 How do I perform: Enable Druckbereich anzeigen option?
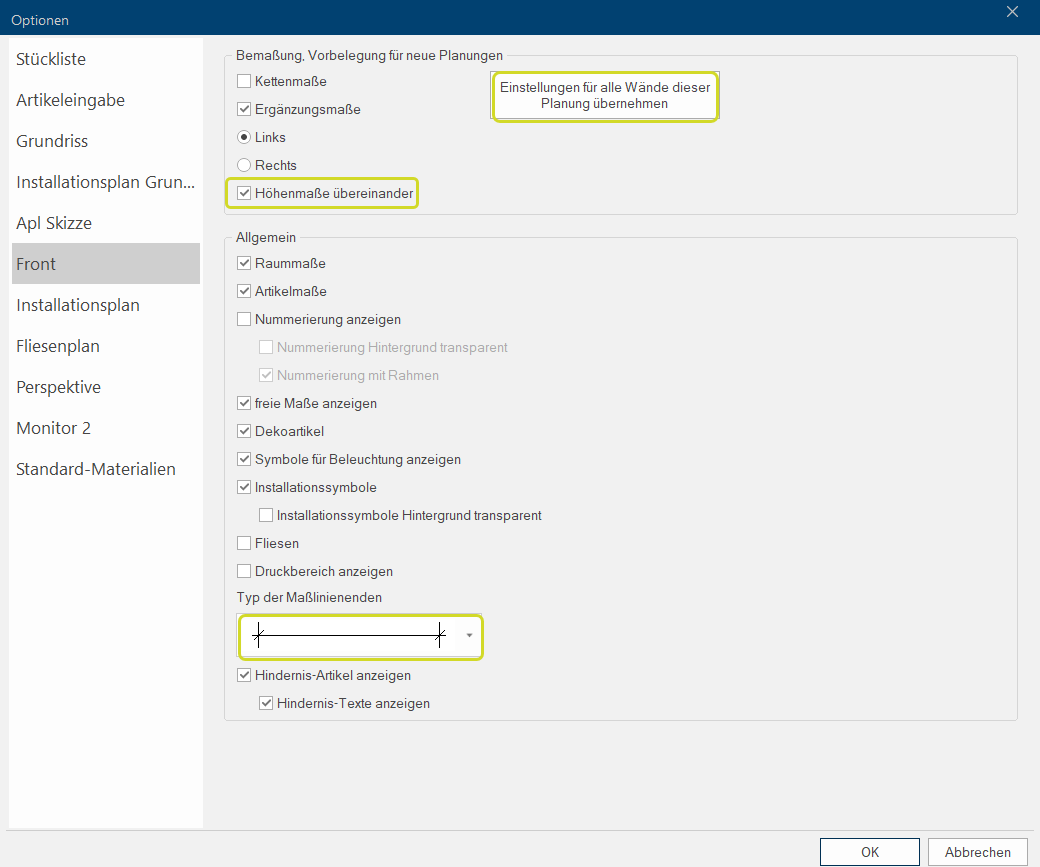pyautogui.click(x=244, y=572)
